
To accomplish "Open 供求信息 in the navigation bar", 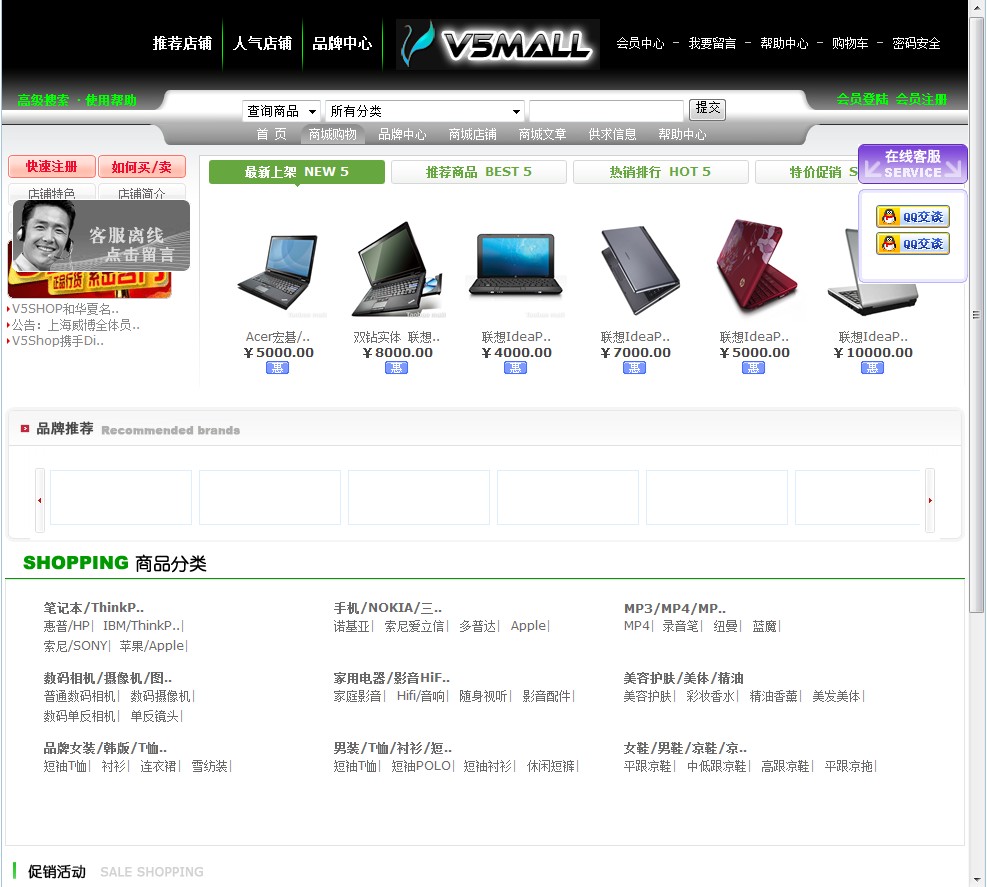I will pos(612,134).
